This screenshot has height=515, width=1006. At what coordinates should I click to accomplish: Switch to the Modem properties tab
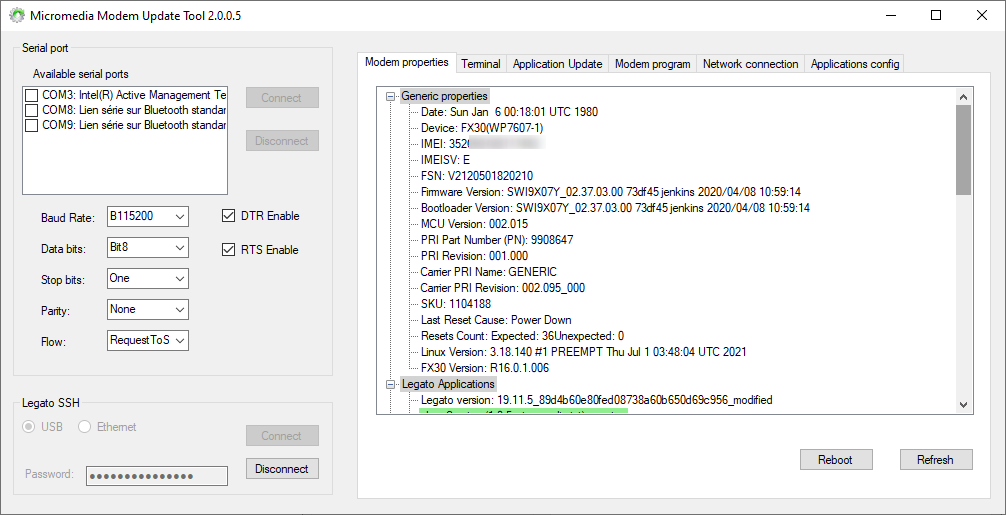407,62
